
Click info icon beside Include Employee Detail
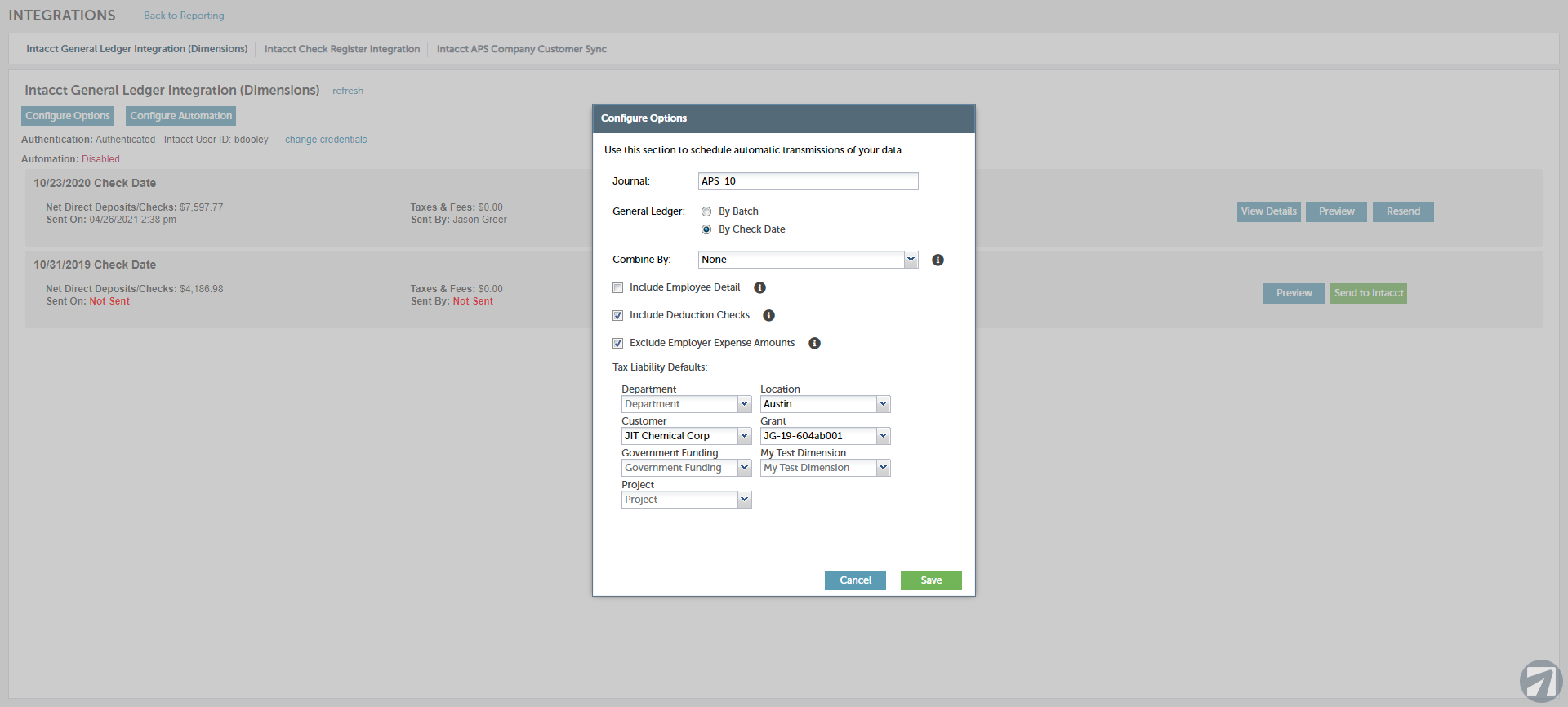[x=759, y=288]
